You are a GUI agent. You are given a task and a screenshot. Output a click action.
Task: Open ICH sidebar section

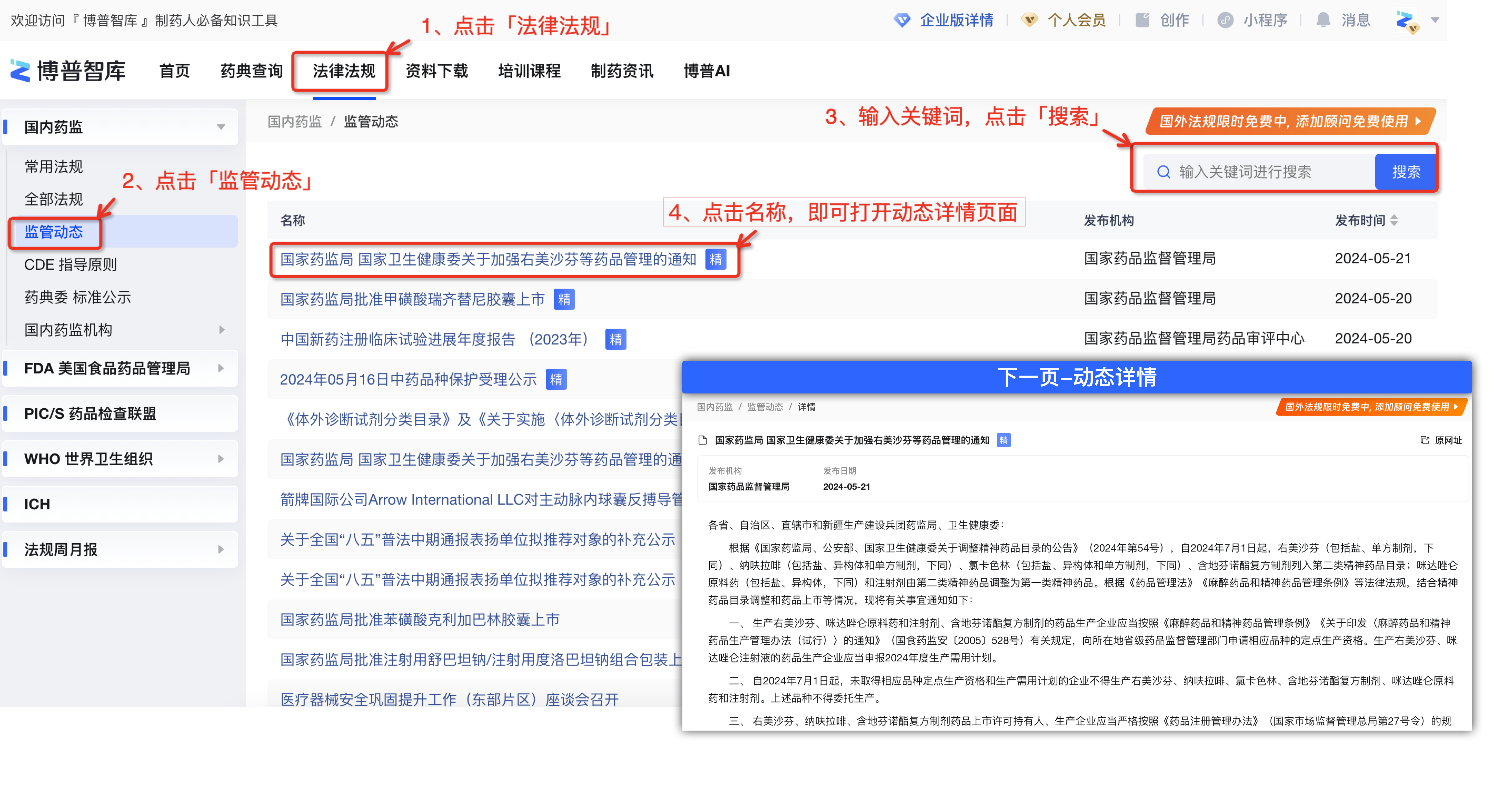pos(120,504)
